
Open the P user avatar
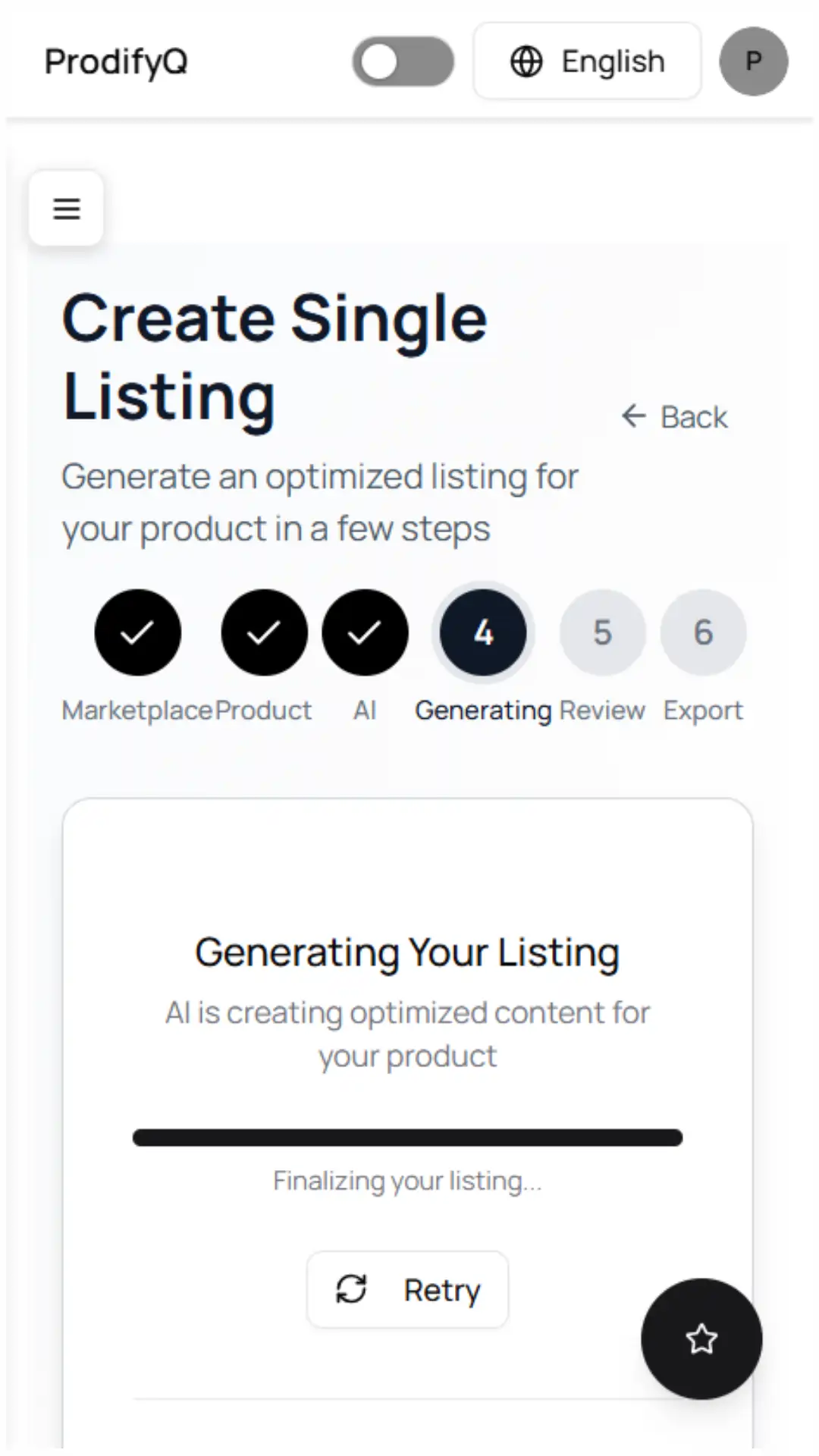(x=753, y=61)
